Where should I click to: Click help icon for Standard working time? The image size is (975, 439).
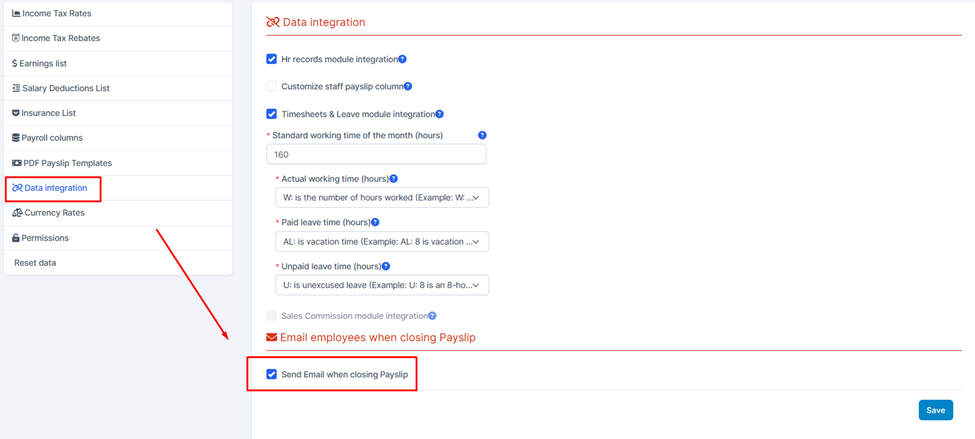482,135
